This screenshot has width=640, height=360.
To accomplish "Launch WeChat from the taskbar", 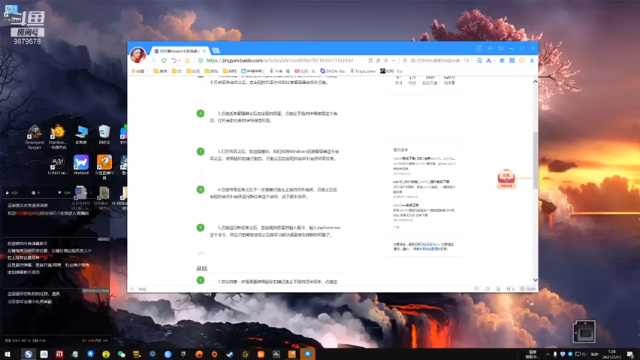I will (121, 354).
